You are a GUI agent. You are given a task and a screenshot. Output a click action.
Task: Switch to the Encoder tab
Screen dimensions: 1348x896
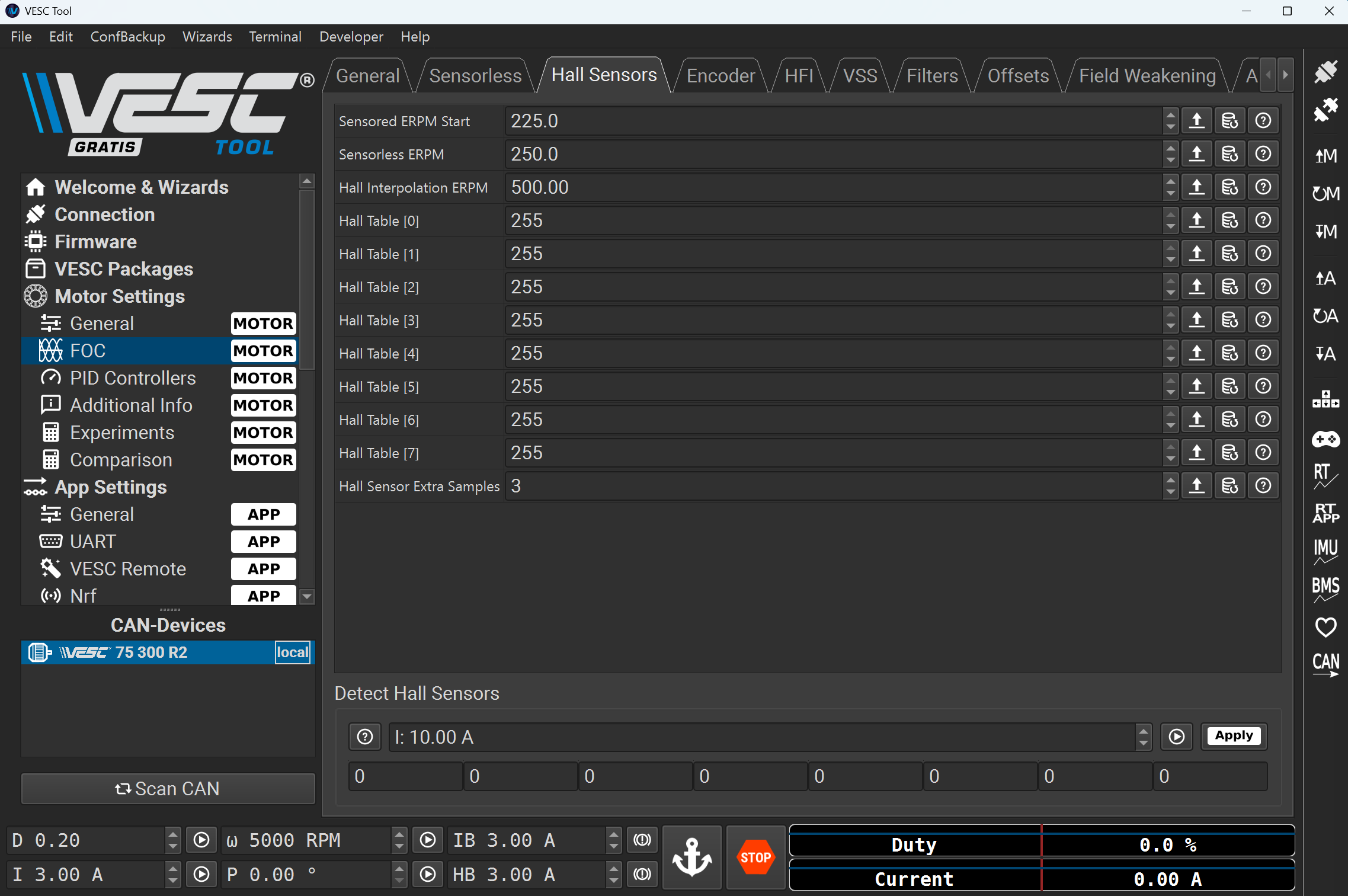click(720, 76)
